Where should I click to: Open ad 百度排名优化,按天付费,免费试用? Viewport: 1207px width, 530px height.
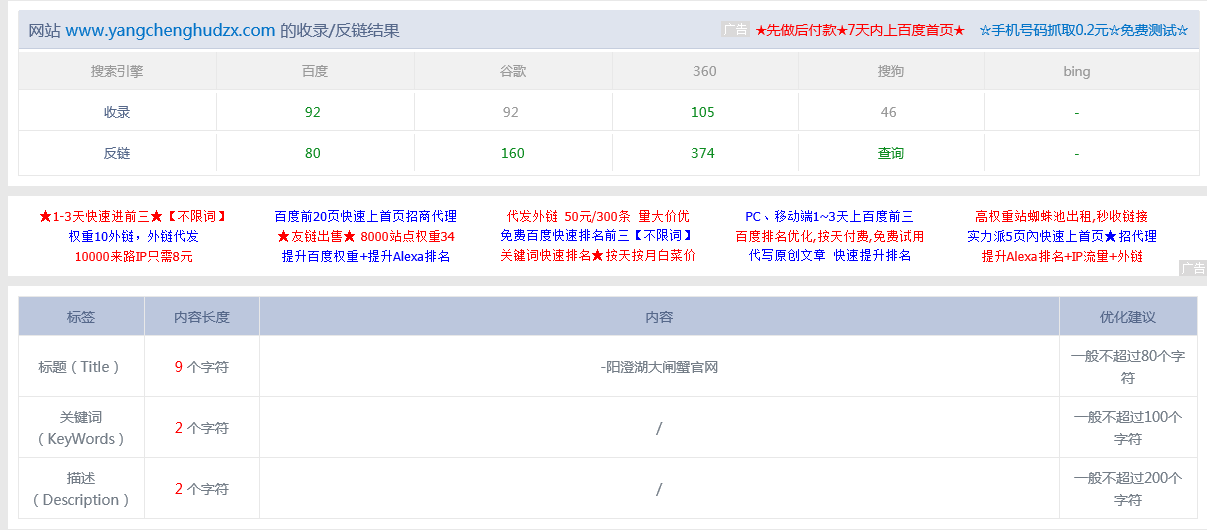tap(829, 236)
